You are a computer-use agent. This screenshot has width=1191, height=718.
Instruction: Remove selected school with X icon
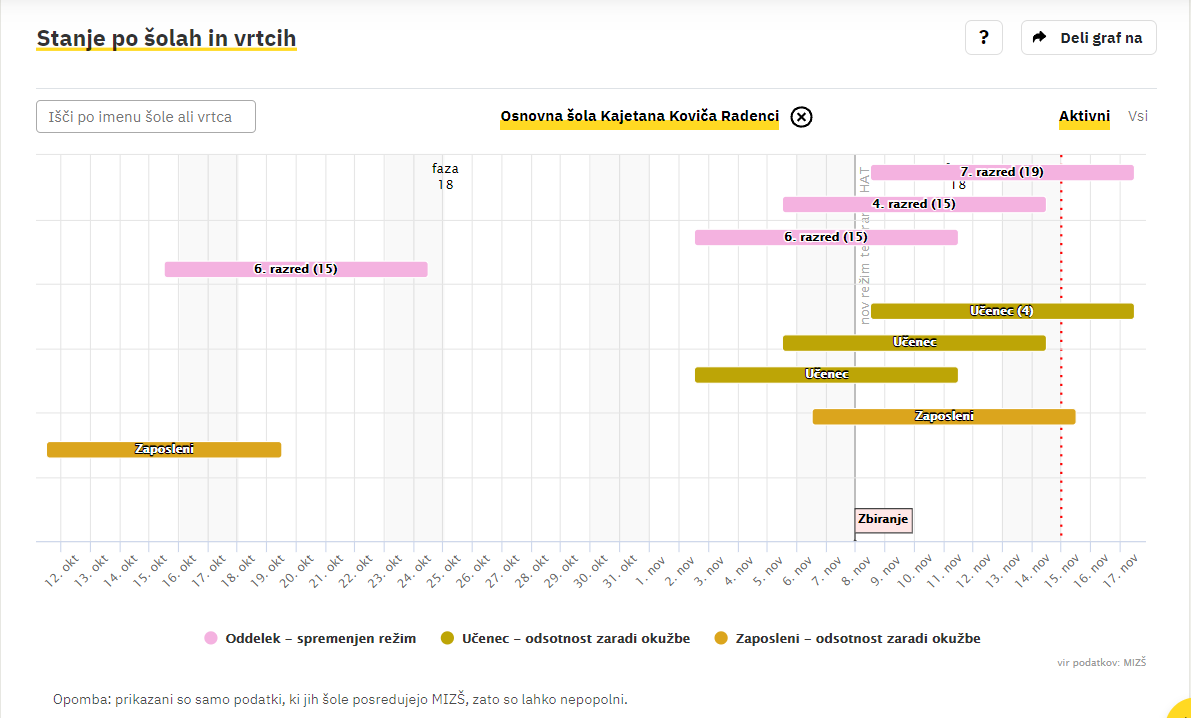tap(801, 117)
